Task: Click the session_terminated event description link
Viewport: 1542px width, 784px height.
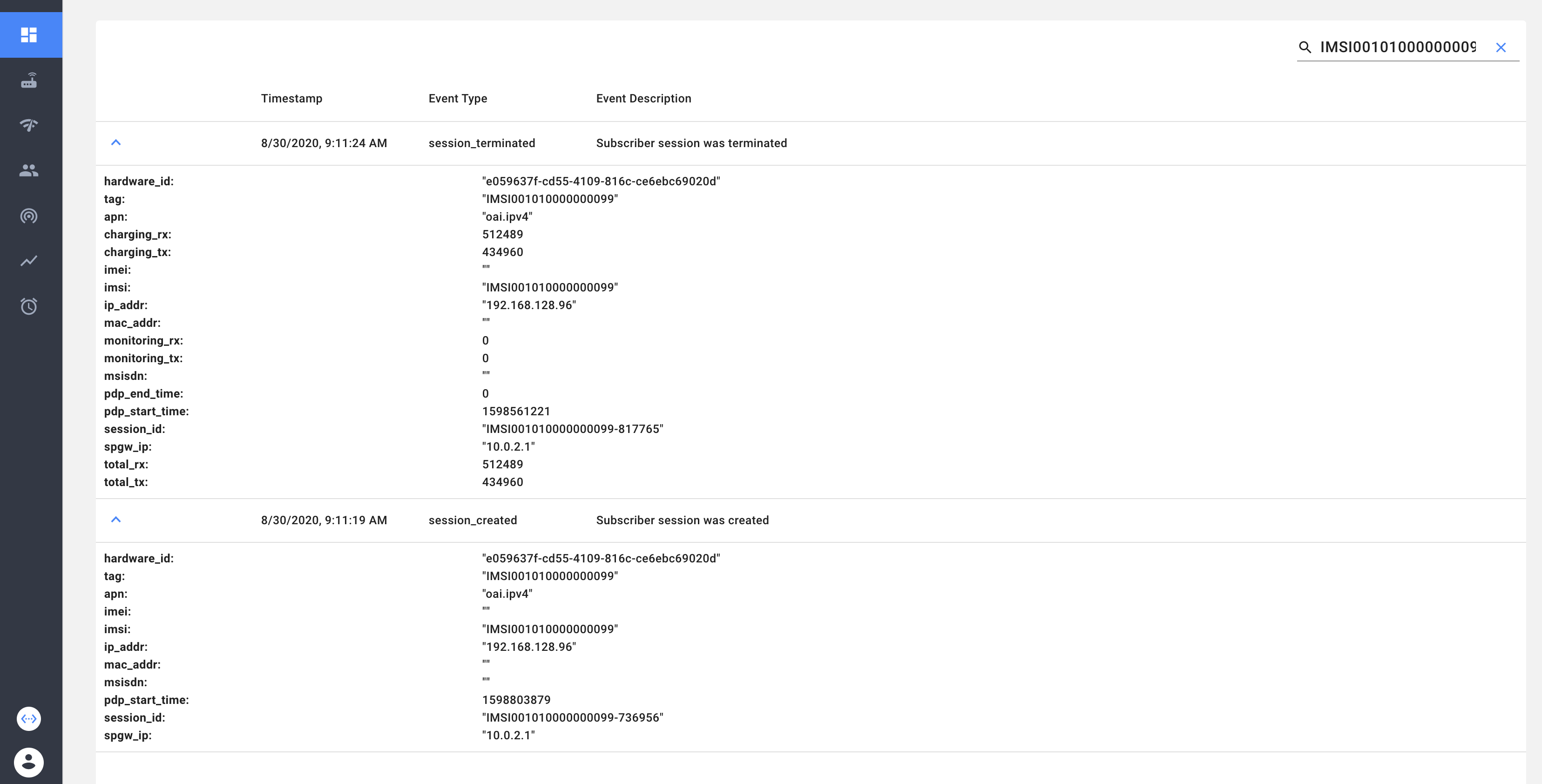Action: pos(691,143)
